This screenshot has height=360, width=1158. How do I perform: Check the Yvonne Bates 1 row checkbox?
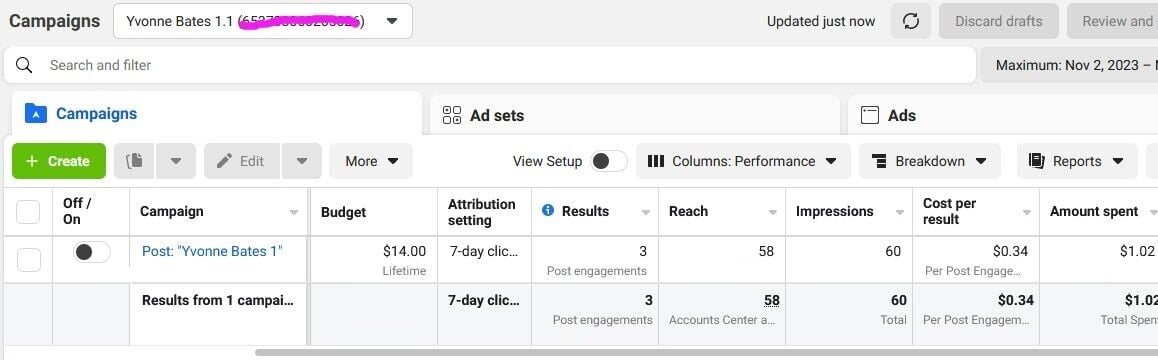click(28, 259)
